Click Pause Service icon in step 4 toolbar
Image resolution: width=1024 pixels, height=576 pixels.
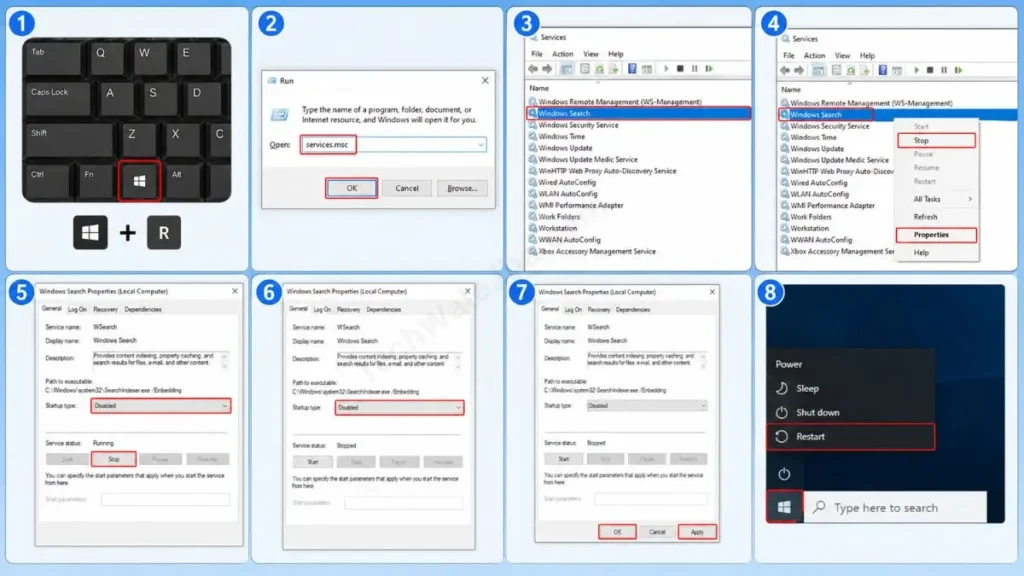944,70
